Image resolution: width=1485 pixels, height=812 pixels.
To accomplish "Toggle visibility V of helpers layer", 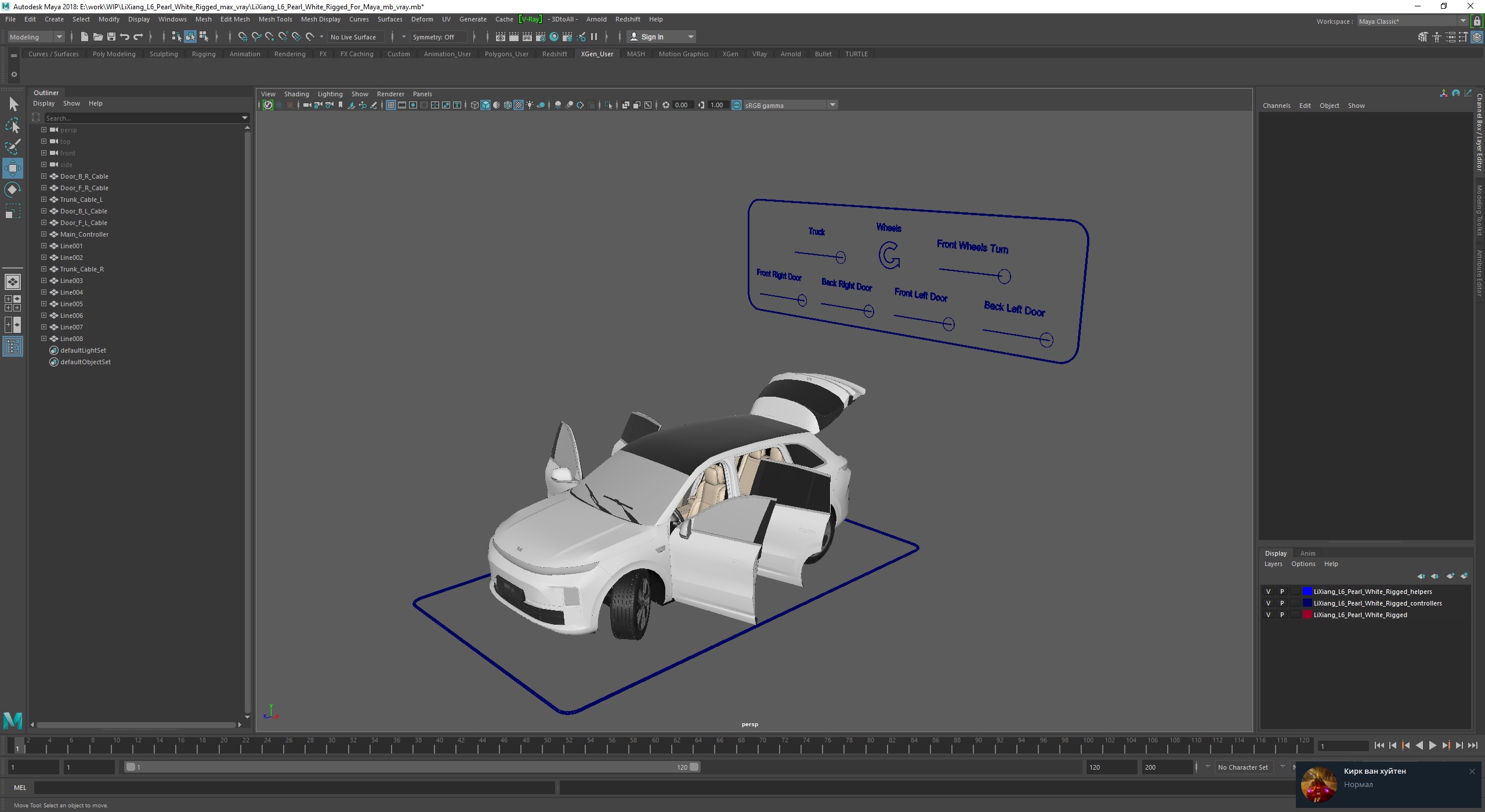I will coord(1268,592).
